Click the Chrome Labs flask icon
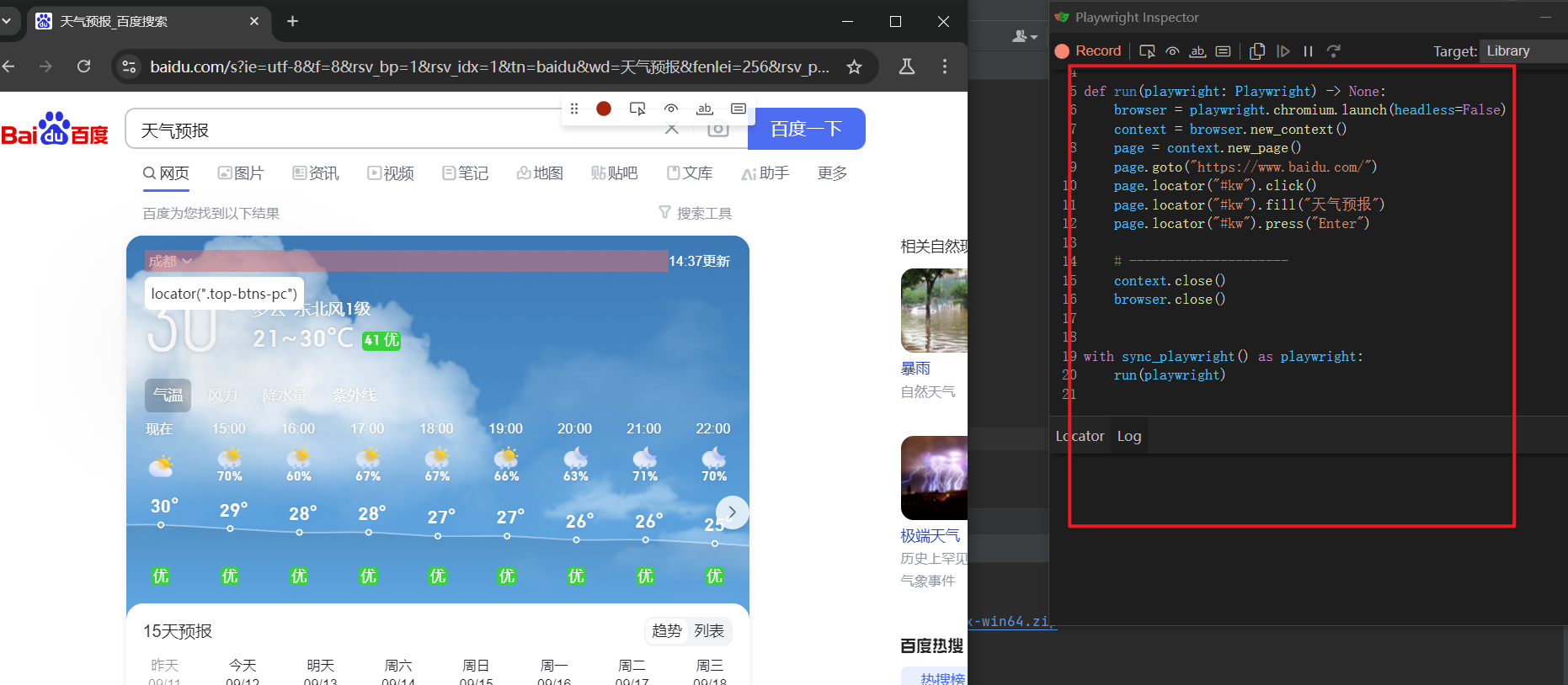This screenshot has height=685, width=1568. (907, 66)
